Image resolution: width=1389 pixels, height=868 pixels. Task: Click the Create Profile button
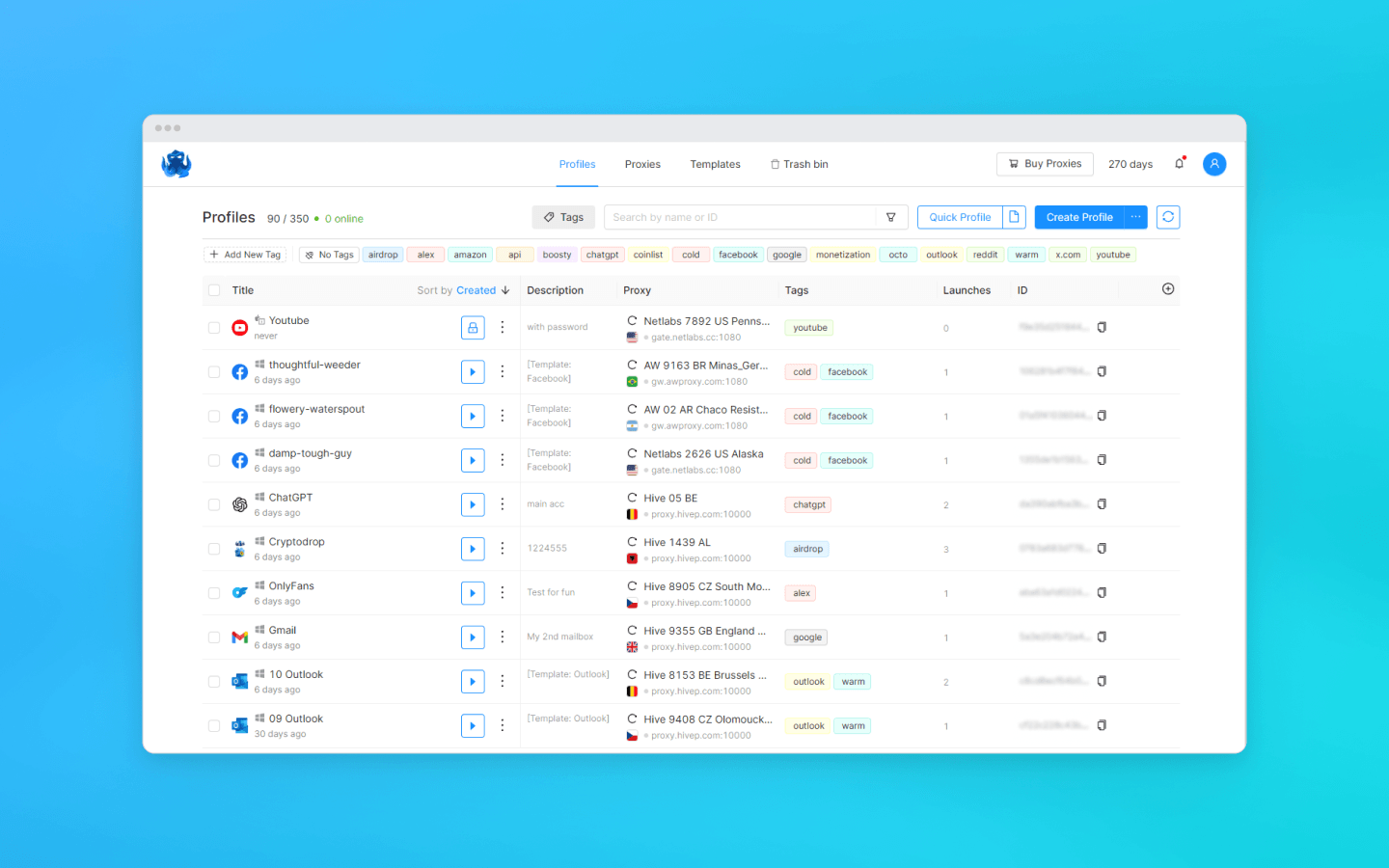(1079, 217)
